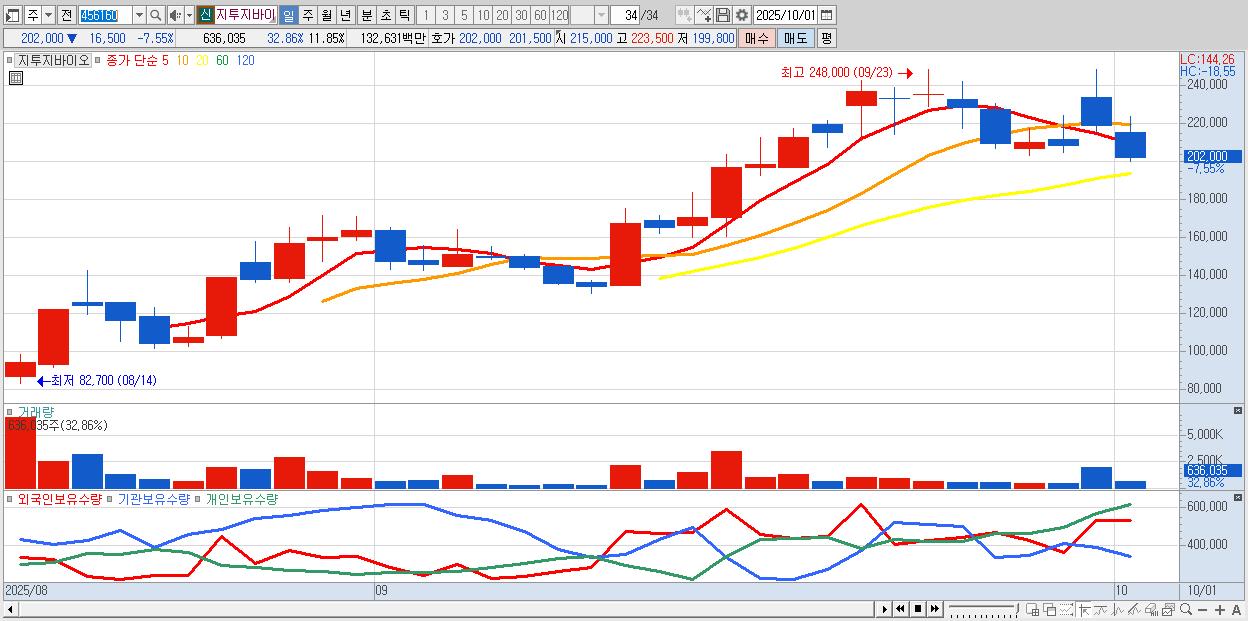
Task: Click the speaker sound icon in toolbar
Action: pos(175,15)
